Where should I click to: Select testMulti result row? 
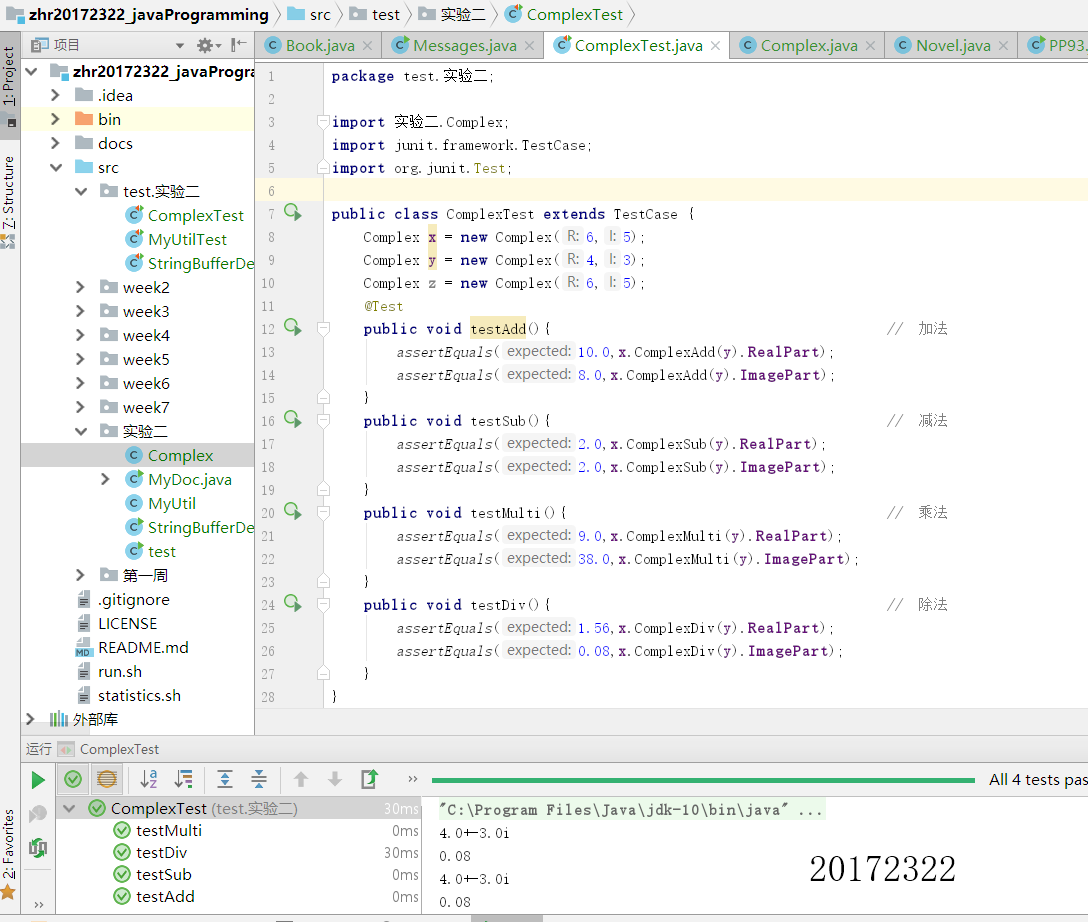click(x=237, y=830)
